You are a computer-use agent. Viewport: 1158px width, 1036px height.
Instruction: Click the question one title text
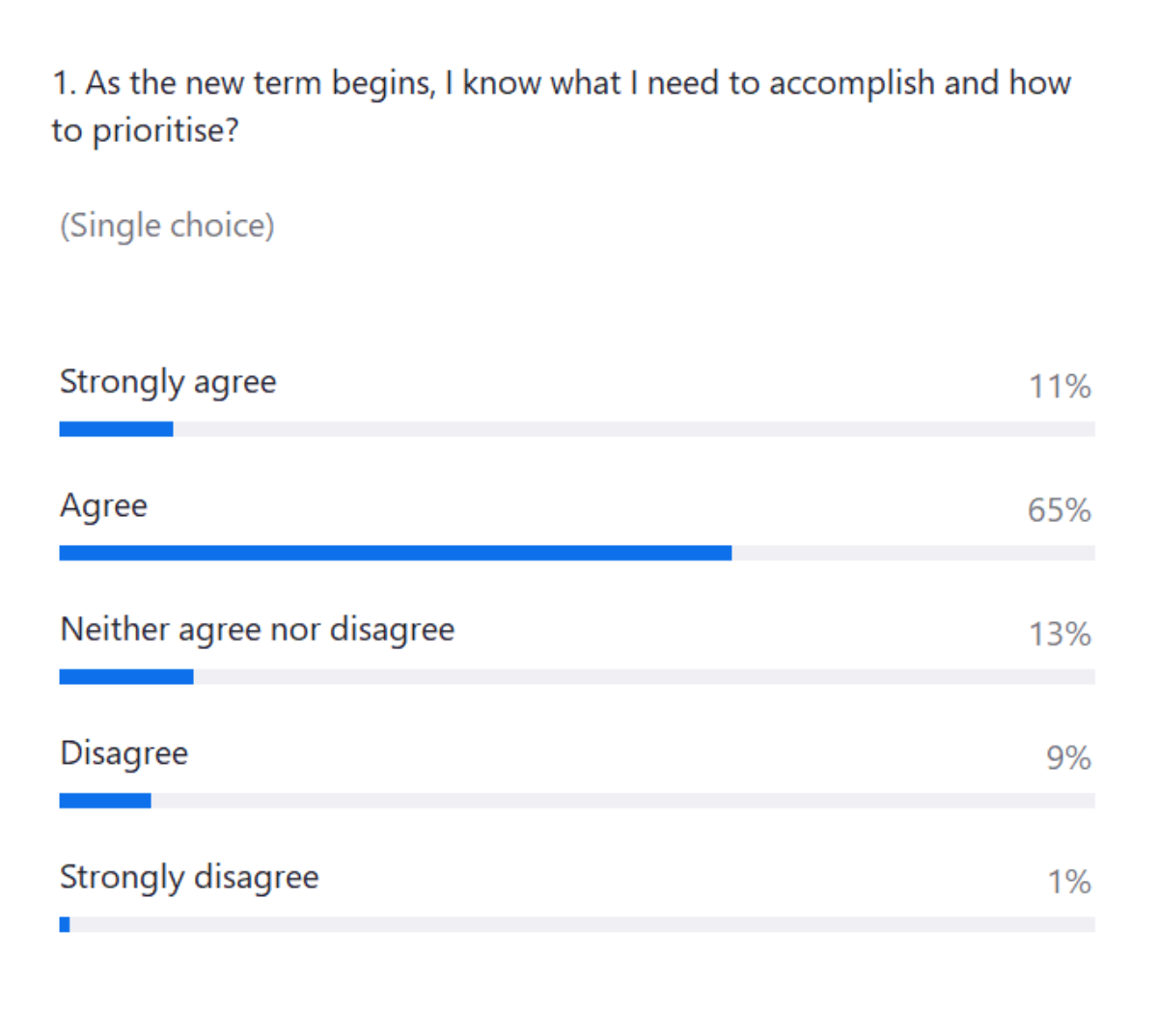[x=562, y=106]
